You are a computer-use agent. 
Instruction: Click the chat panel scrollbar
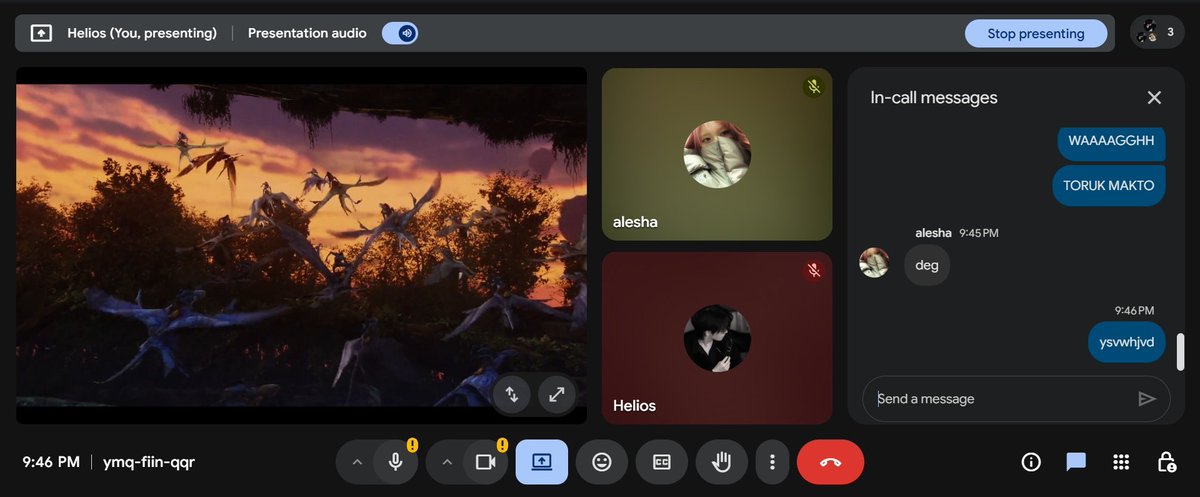click(x=1180, y=352)
